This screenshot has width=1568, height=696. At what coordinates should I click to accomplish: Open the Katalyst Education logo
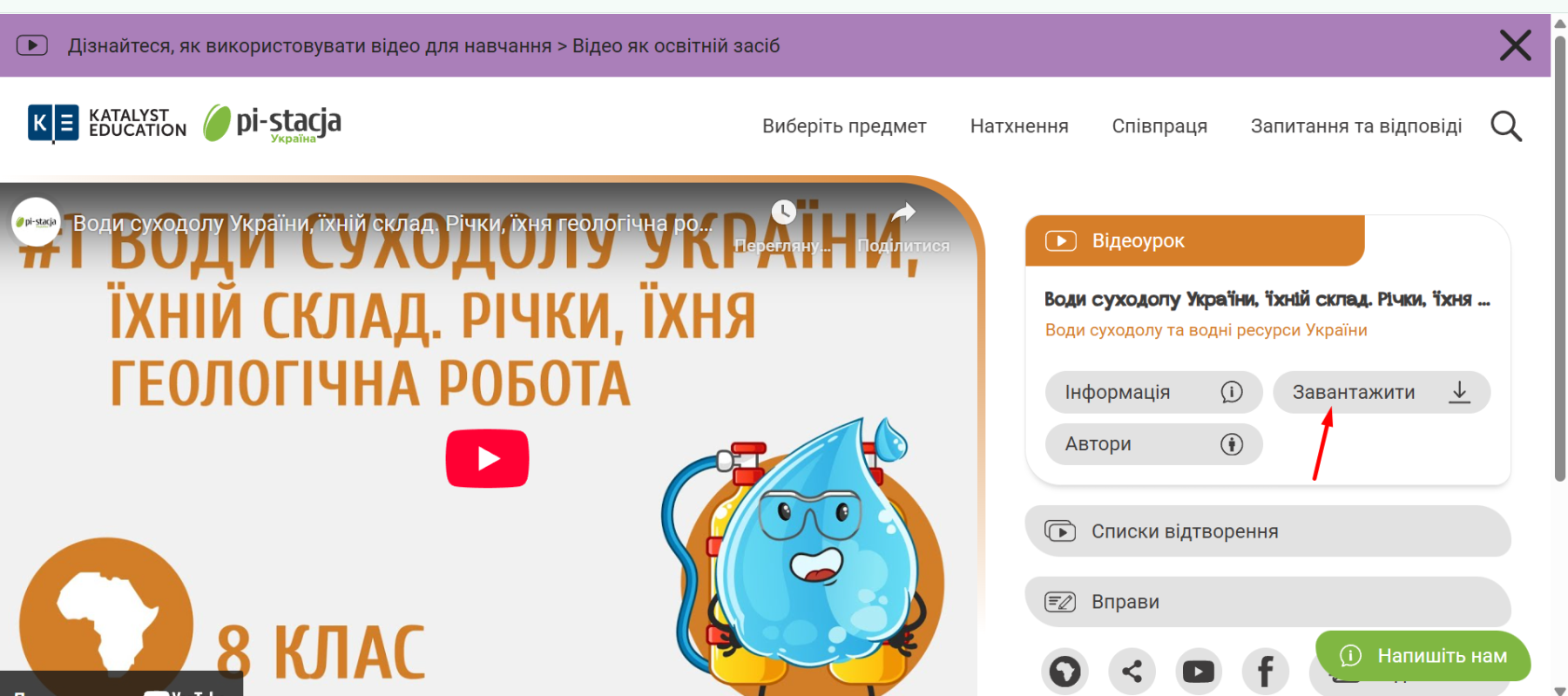(x=107, y=123)
